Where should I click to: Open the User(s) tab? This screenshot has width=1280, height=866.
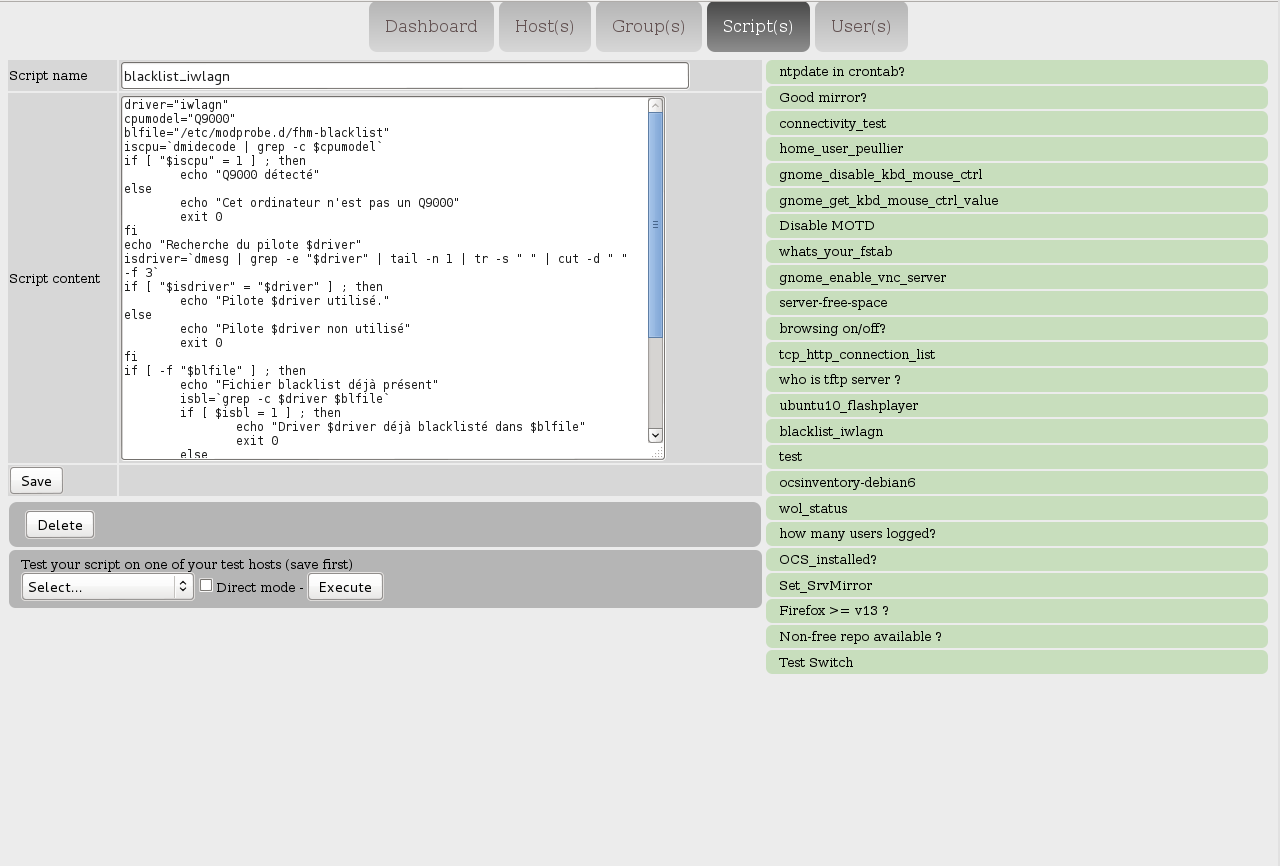(x=861, y=26)
